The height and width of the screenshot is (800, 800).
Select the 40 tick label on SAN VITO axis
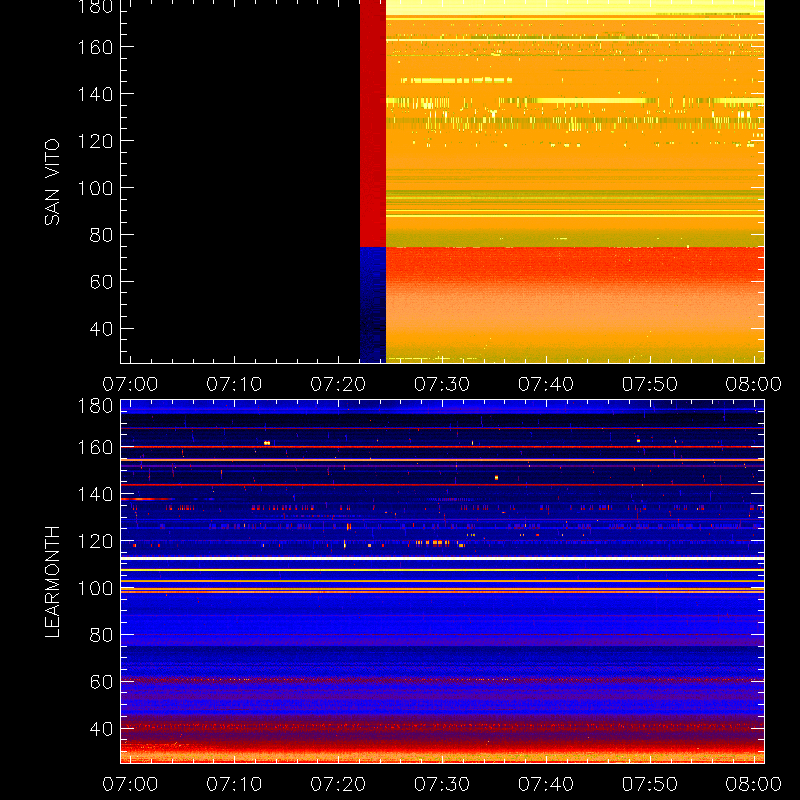coord(102,329)
